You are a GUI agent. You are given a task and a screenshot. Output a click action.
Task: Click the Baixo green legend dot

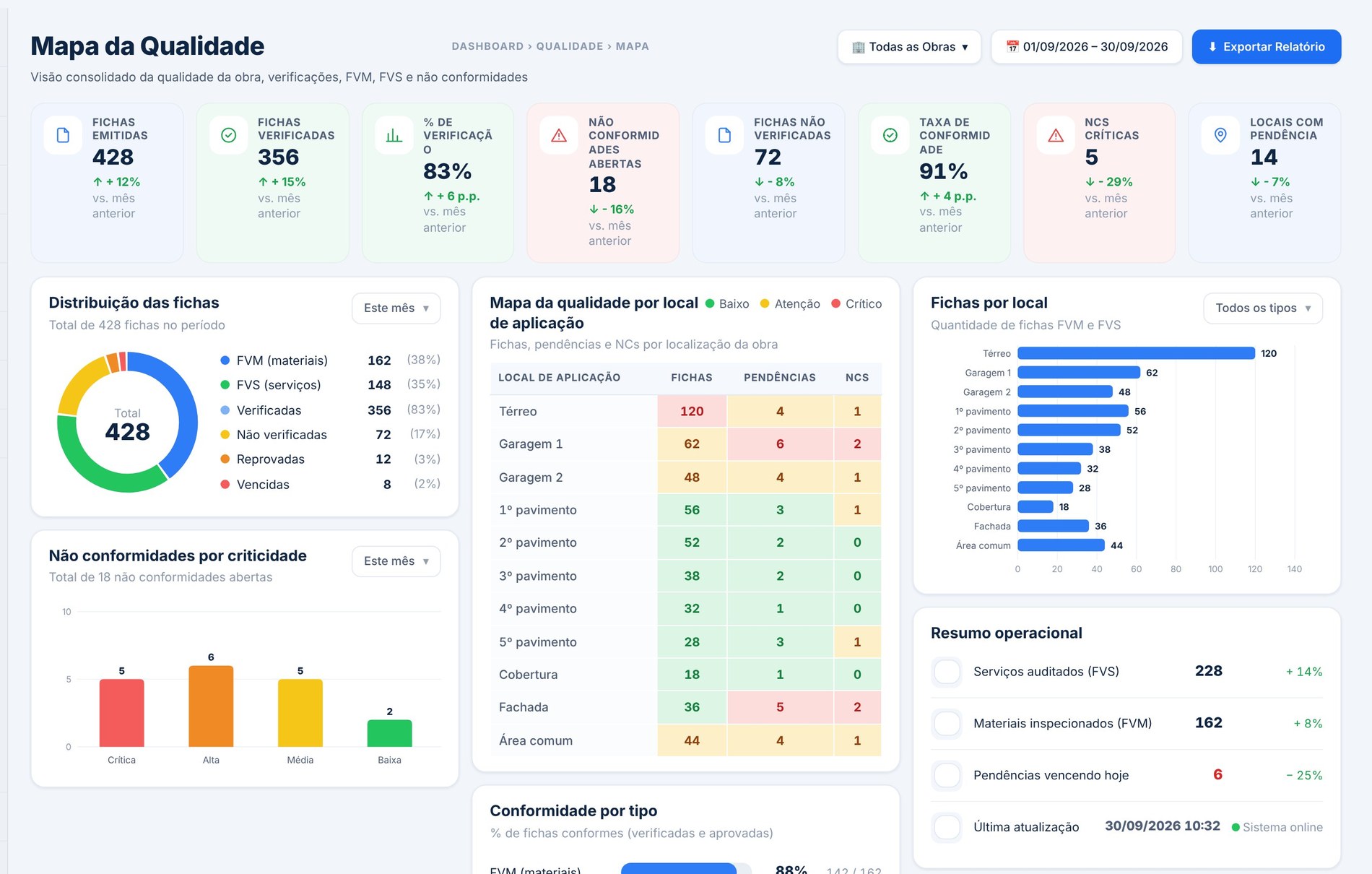click(x=710, y=303)
